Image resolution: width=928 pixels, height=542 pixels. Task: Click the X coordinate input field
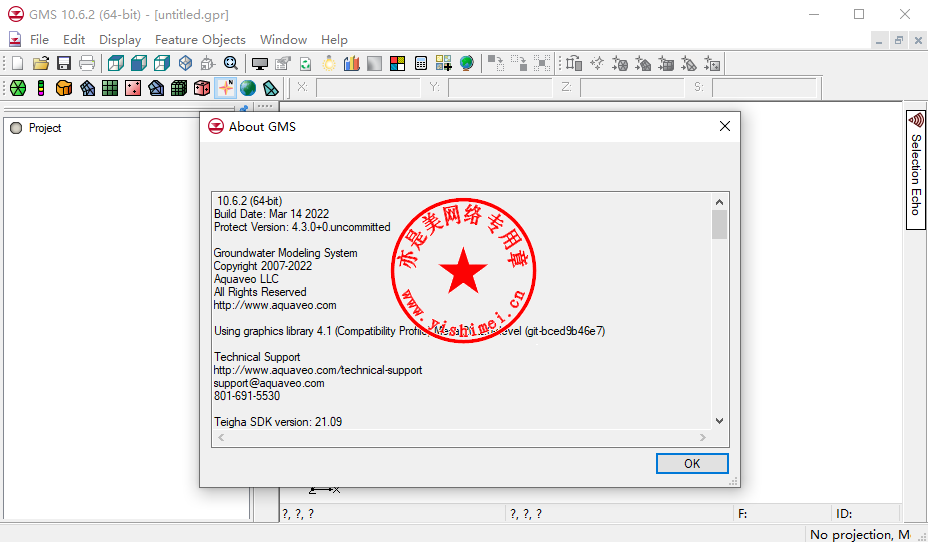[x=368, y=88]
